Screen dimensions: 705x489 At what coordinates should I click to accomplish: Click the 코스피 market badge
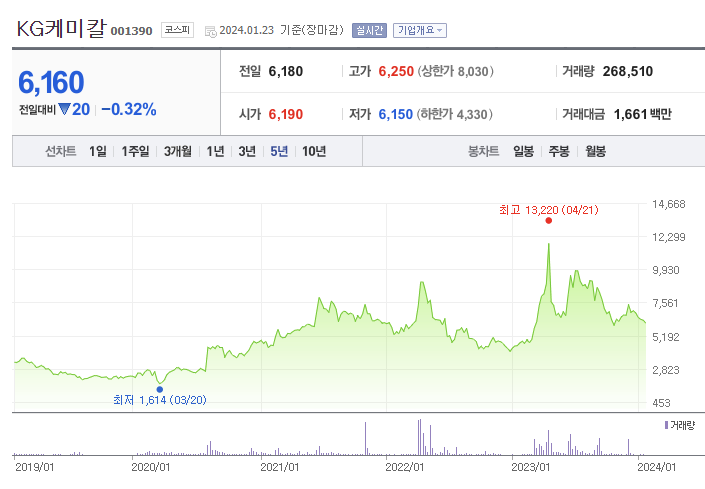pyautogui.click(x=177, y=30)
